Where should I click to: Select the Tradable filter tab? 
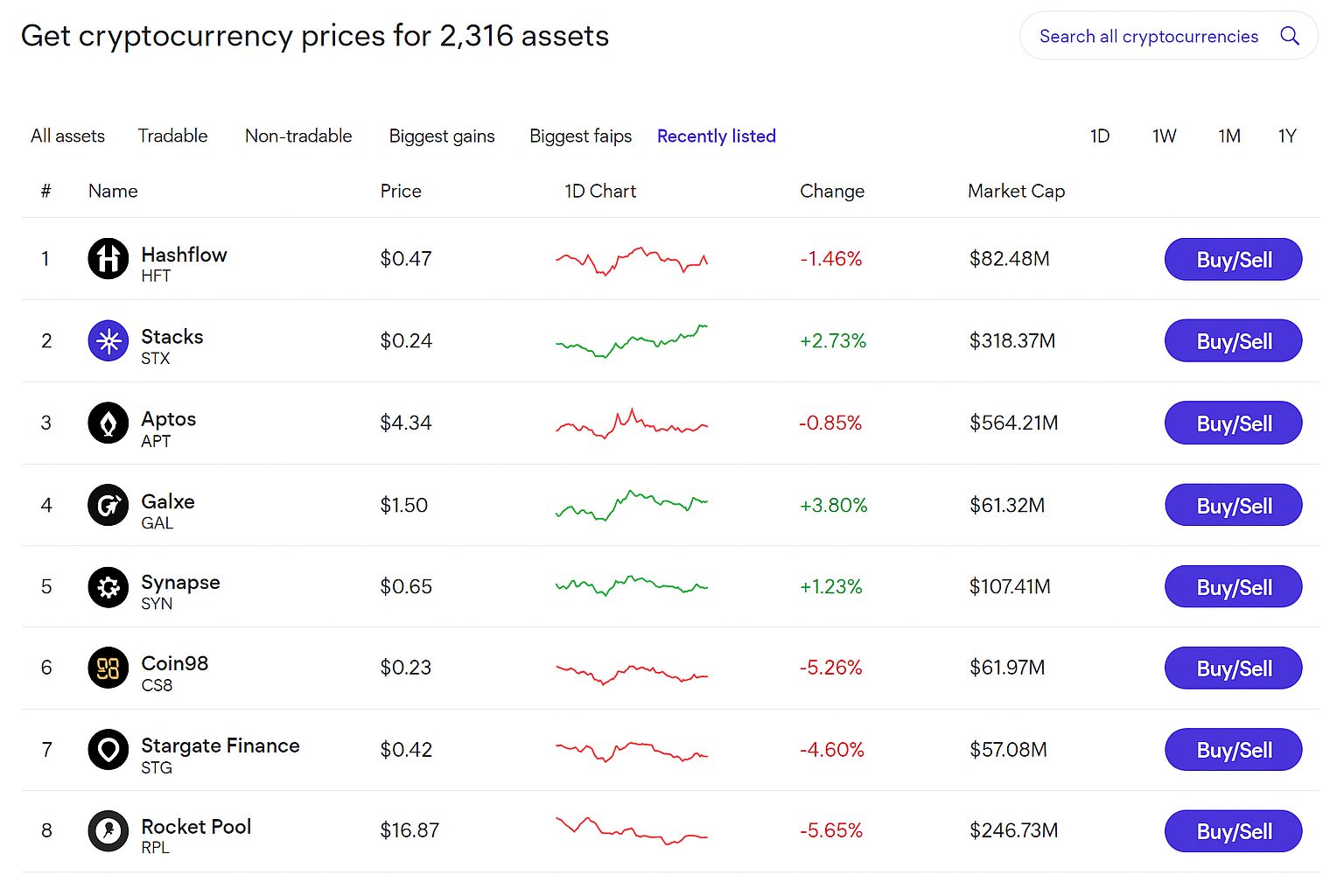tap(172, 136)
